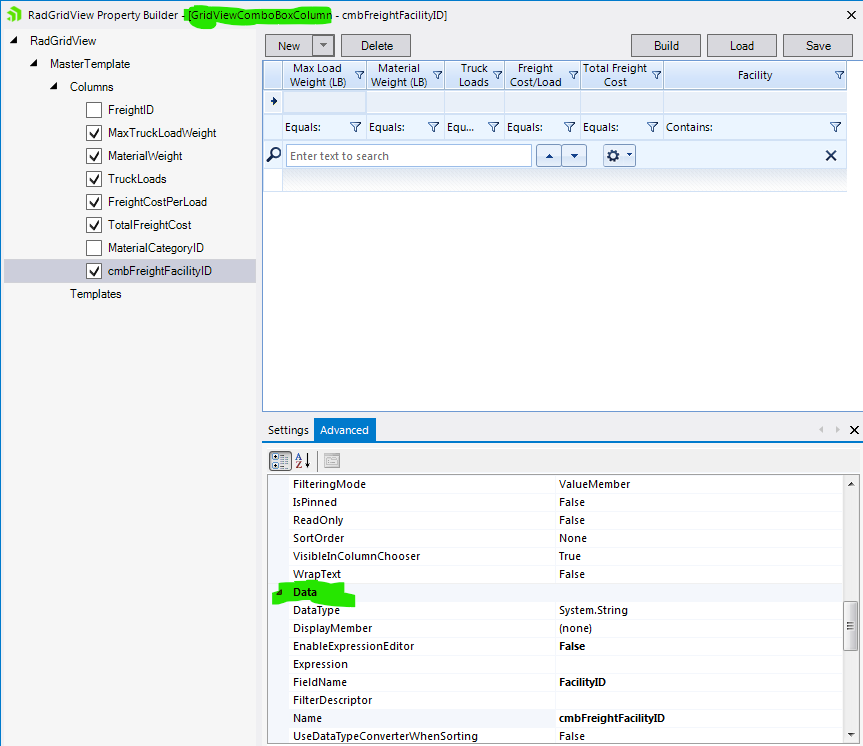Open filter operator icon in Truck Loads filter cell
Viewport: 863px width, 746px height.
coord(494,127)
